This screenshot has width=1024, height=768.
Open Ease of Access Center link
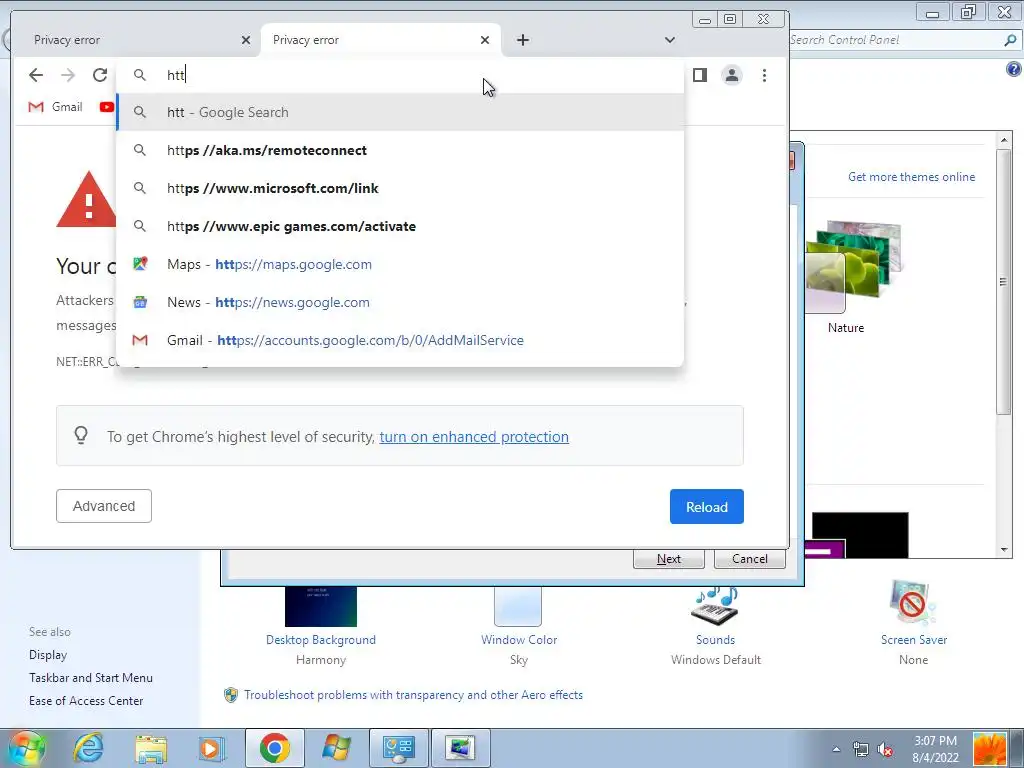click(x=86, y=701)
